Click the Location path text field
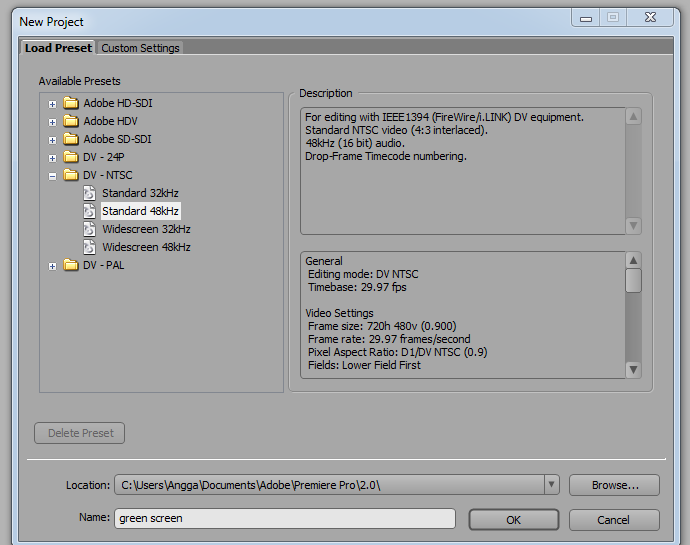The height and width of the screenshot is (545, 690). coord(329,485)
